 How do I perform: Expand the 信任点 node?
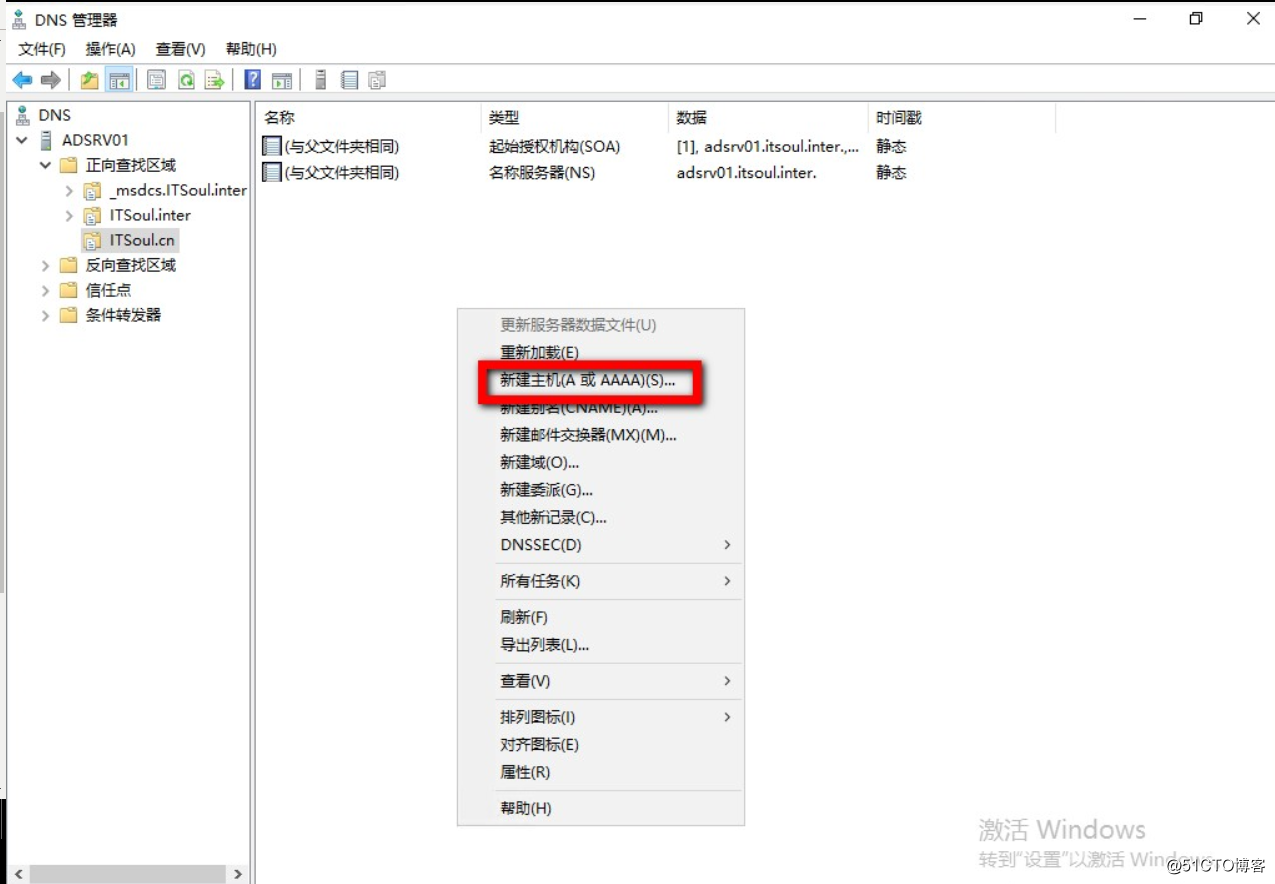point(46,290)
